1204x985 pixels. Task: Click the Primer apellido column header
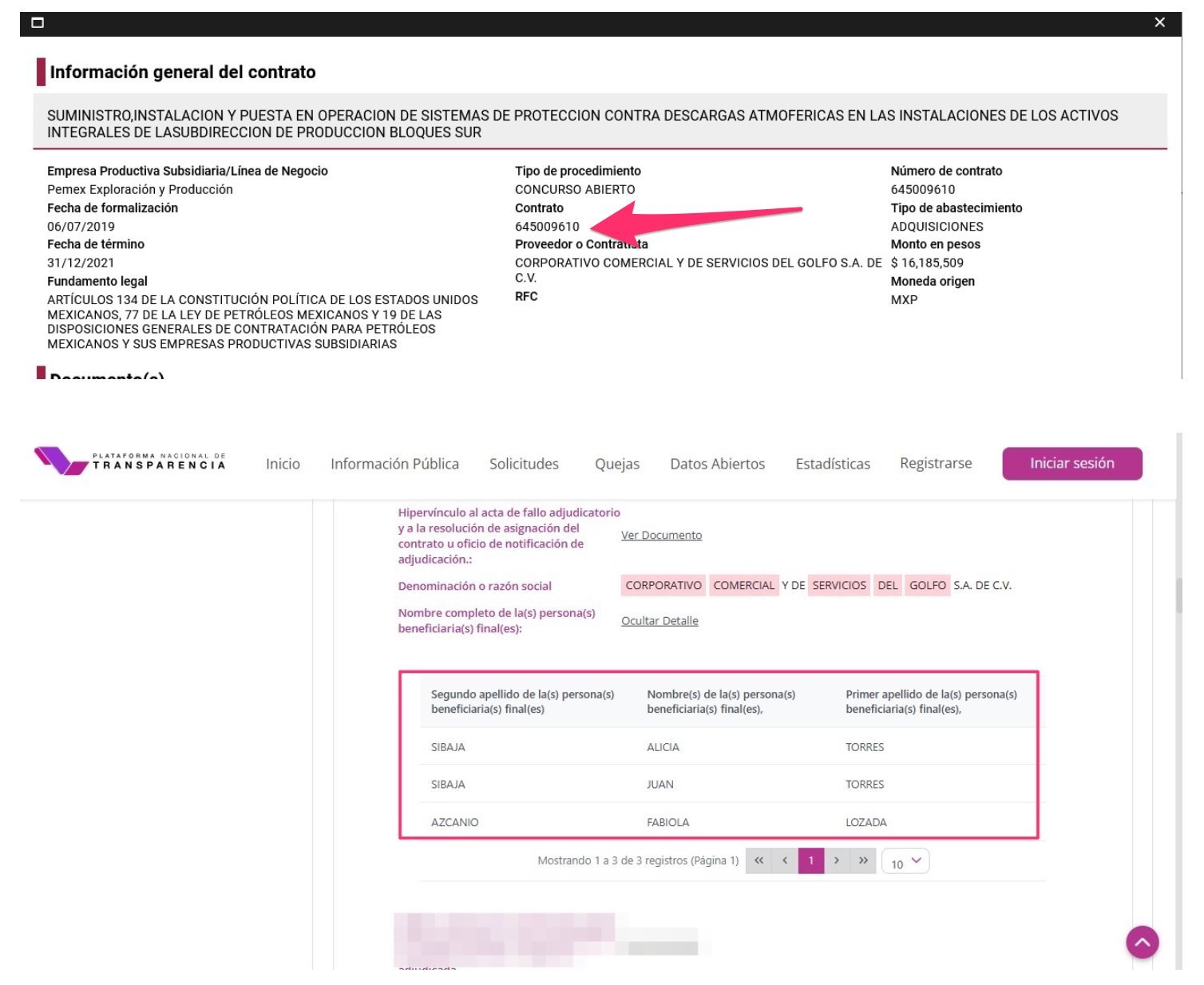(x=931, y=702)
